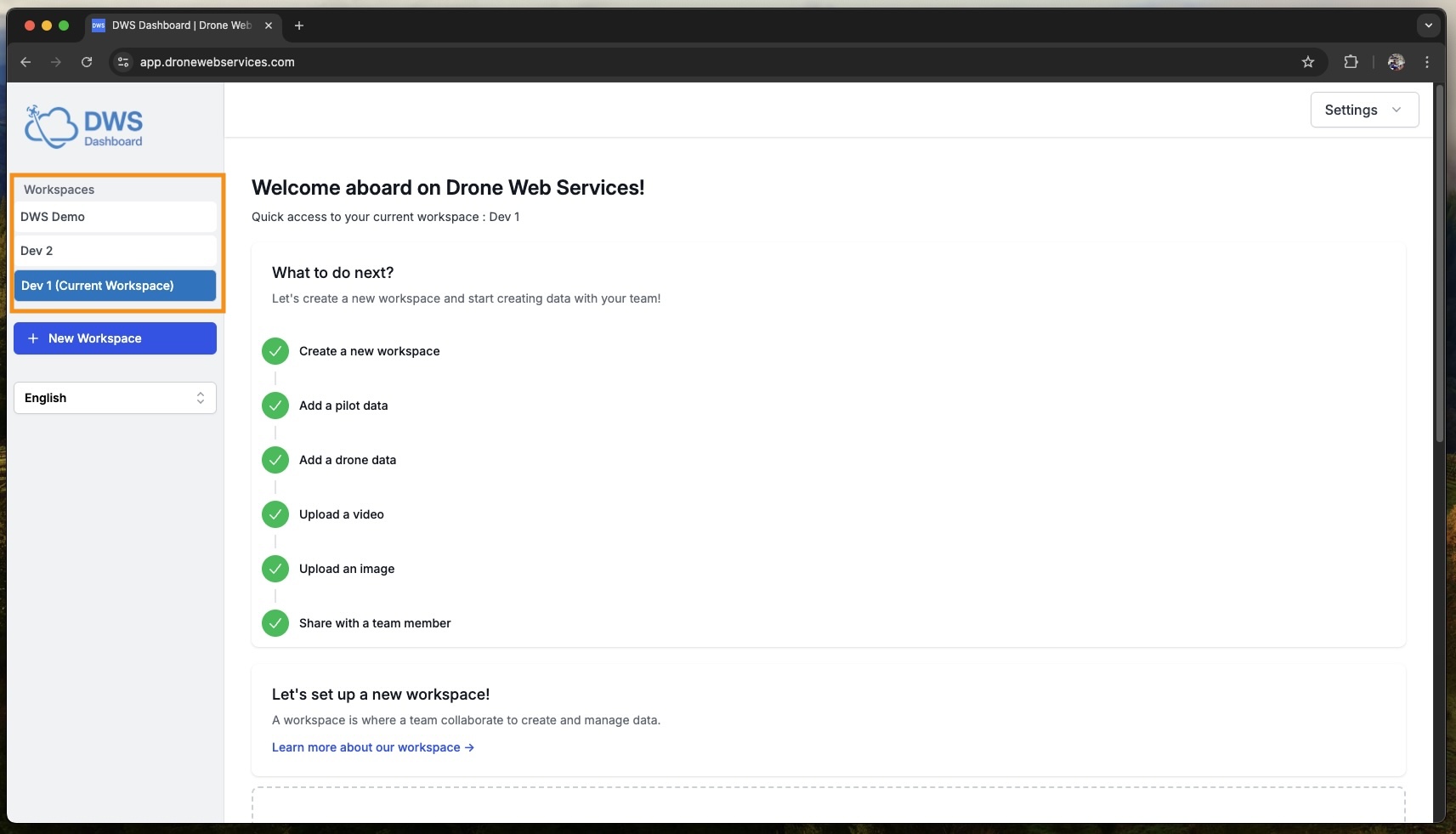Open the Chrome profile avatar
The height and width of the screenshot is (834, 1456).
[1396, 62]
